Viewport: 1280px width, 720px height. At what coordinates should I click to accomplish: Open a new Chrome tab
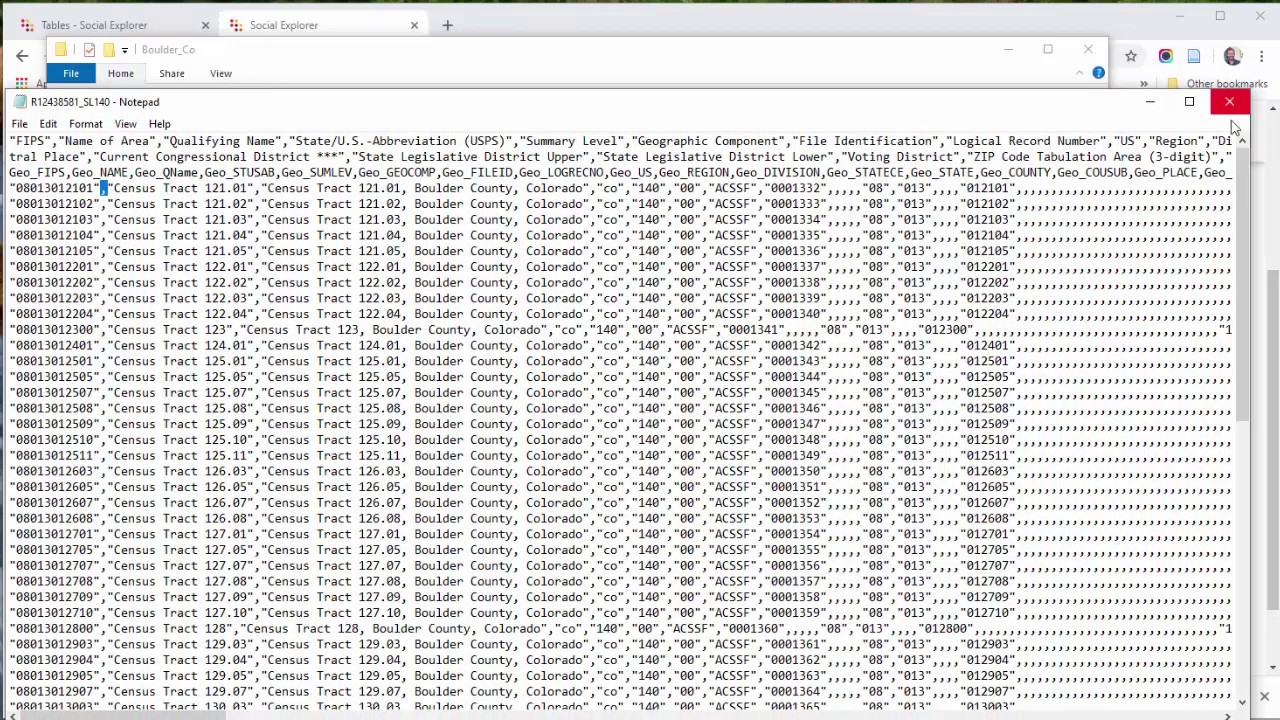point(447,25)
